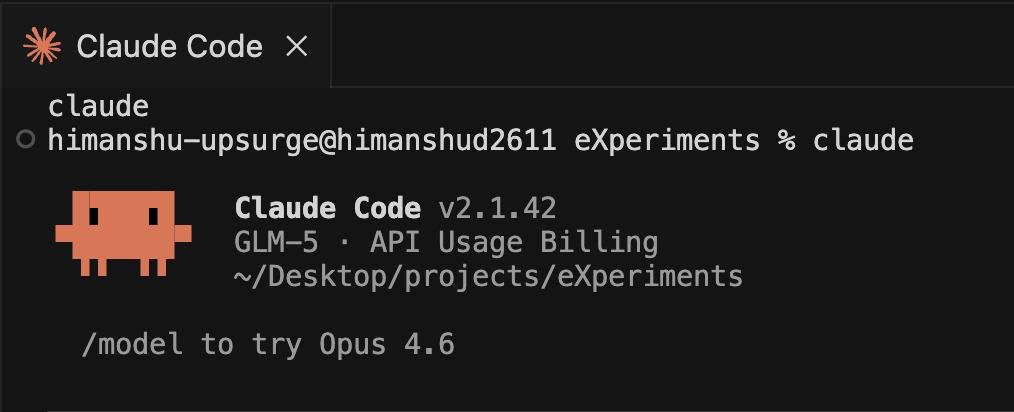Click the mascot's right eye
This screenshot has width=1014, height=412.
152,214
